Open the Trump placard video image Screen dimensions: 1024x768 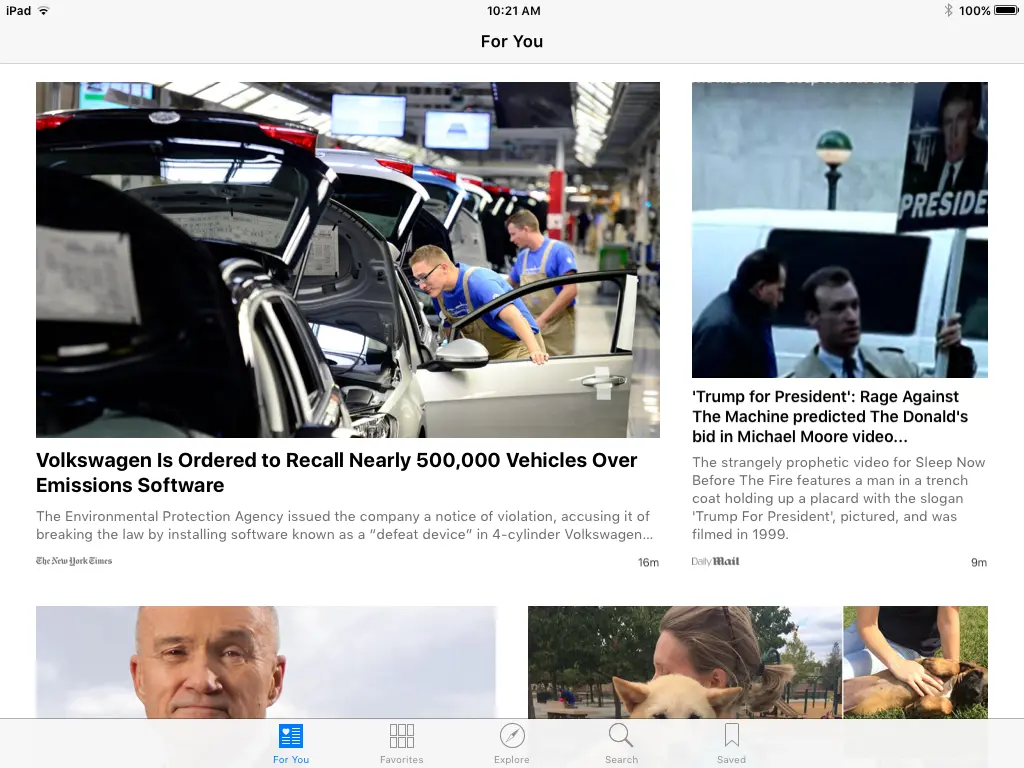tap(840, 230)
